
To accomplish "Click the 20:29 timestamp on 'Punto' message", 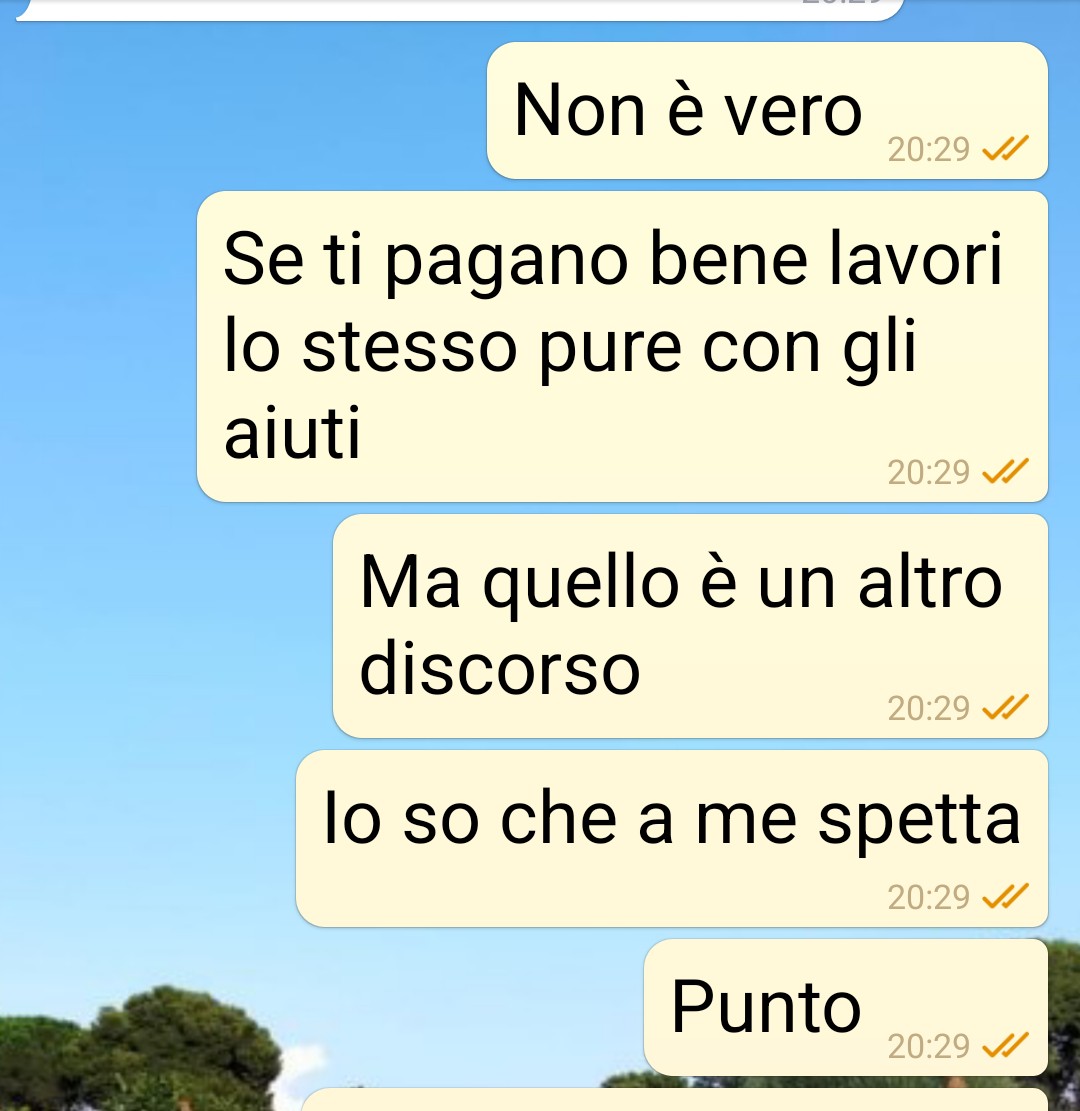I will (x=928, y=1047).
